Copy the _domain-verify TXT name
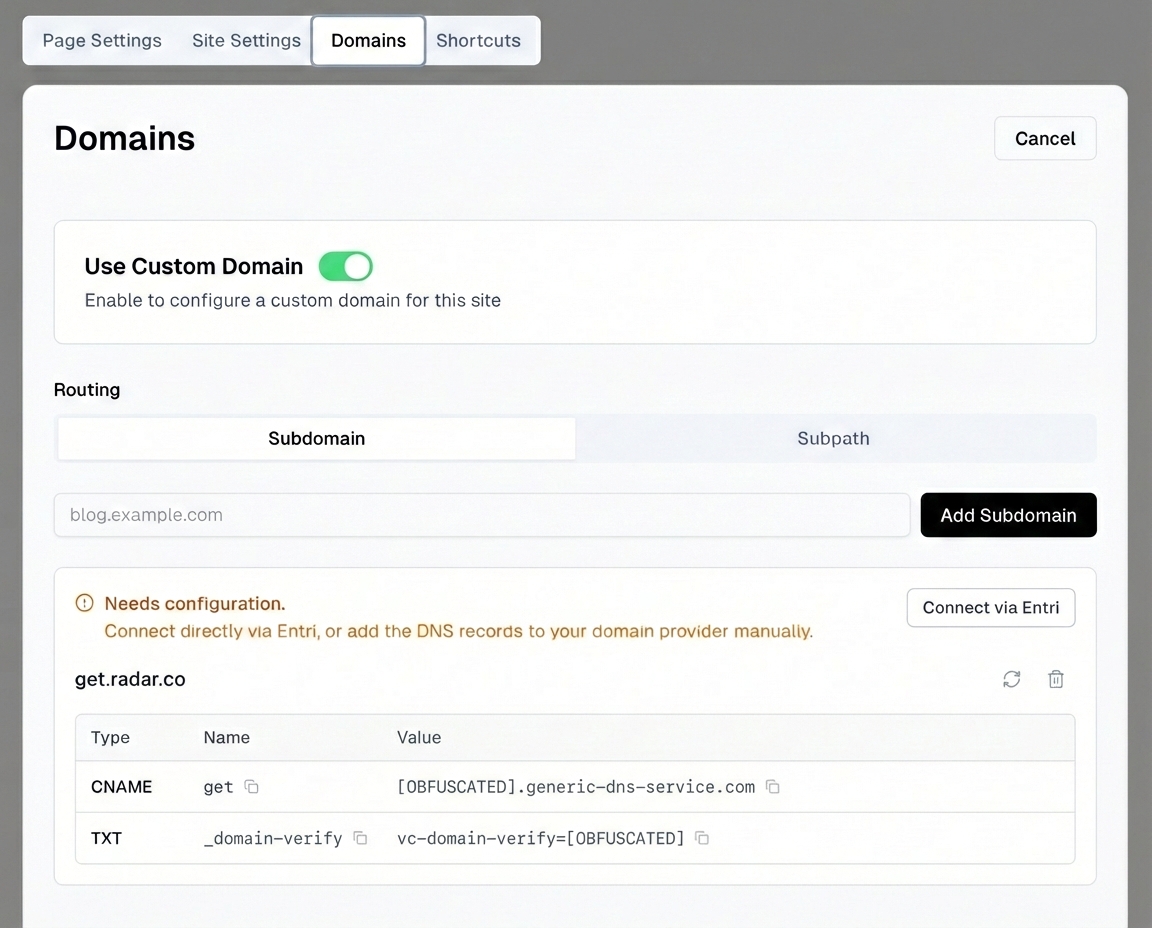 360,838
